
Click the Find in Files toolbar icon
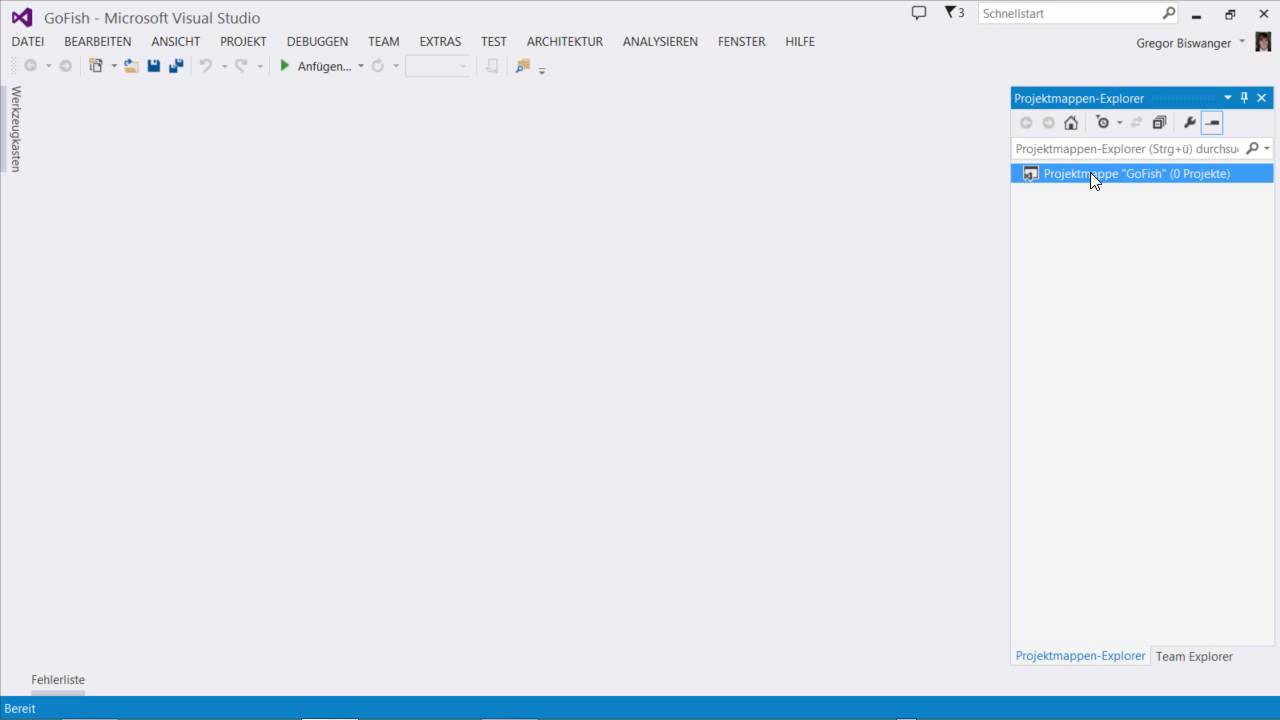click(522, 66)
